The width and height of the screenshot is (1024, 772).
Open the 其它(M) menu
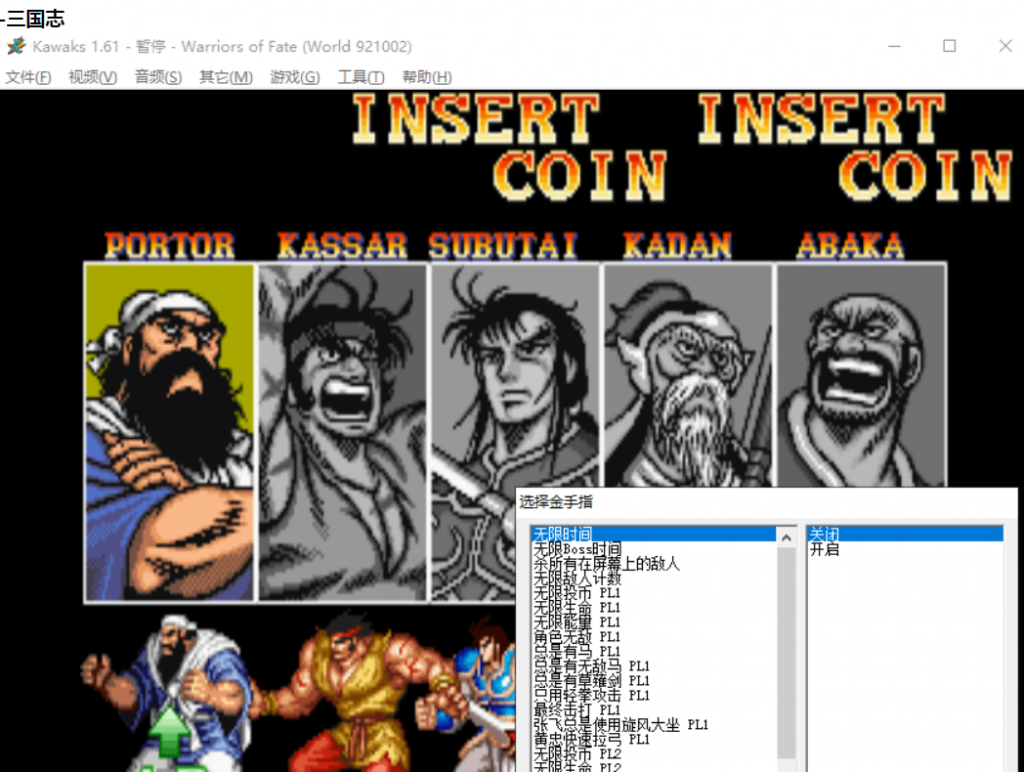[x=226, y=77]
